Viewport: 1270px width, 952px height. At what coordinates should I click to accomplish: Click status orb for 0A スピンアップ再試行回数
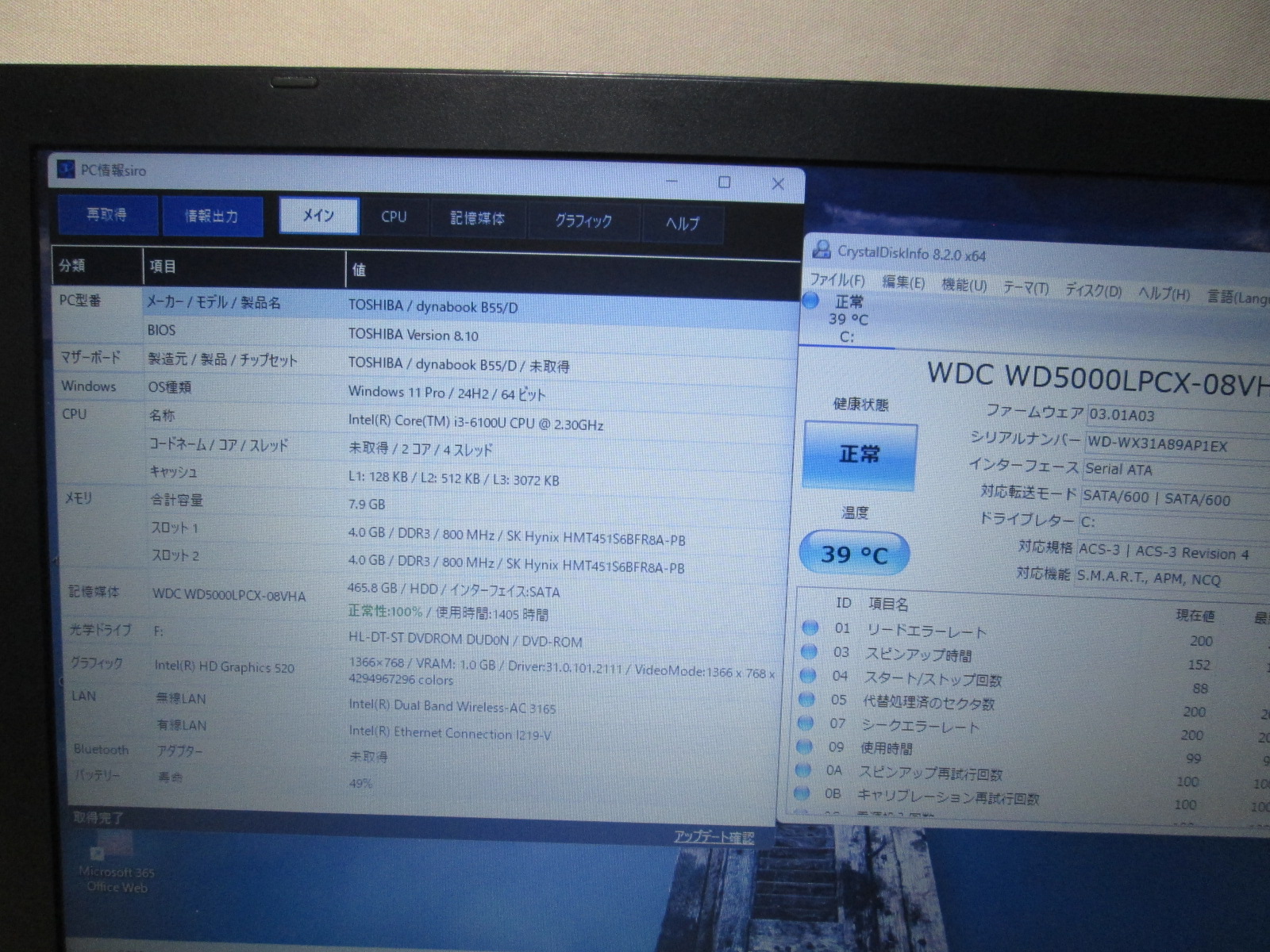(803, 770)
